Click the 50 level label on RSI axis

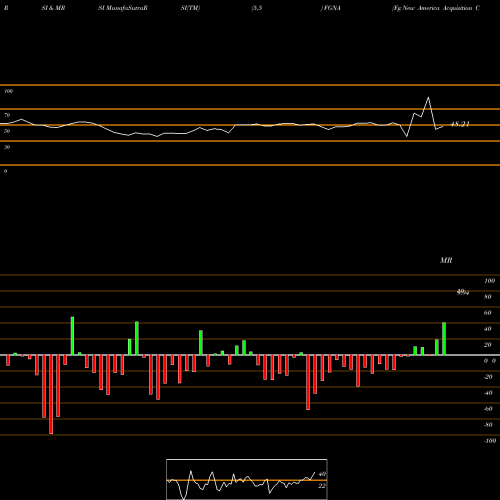(7, 131)
